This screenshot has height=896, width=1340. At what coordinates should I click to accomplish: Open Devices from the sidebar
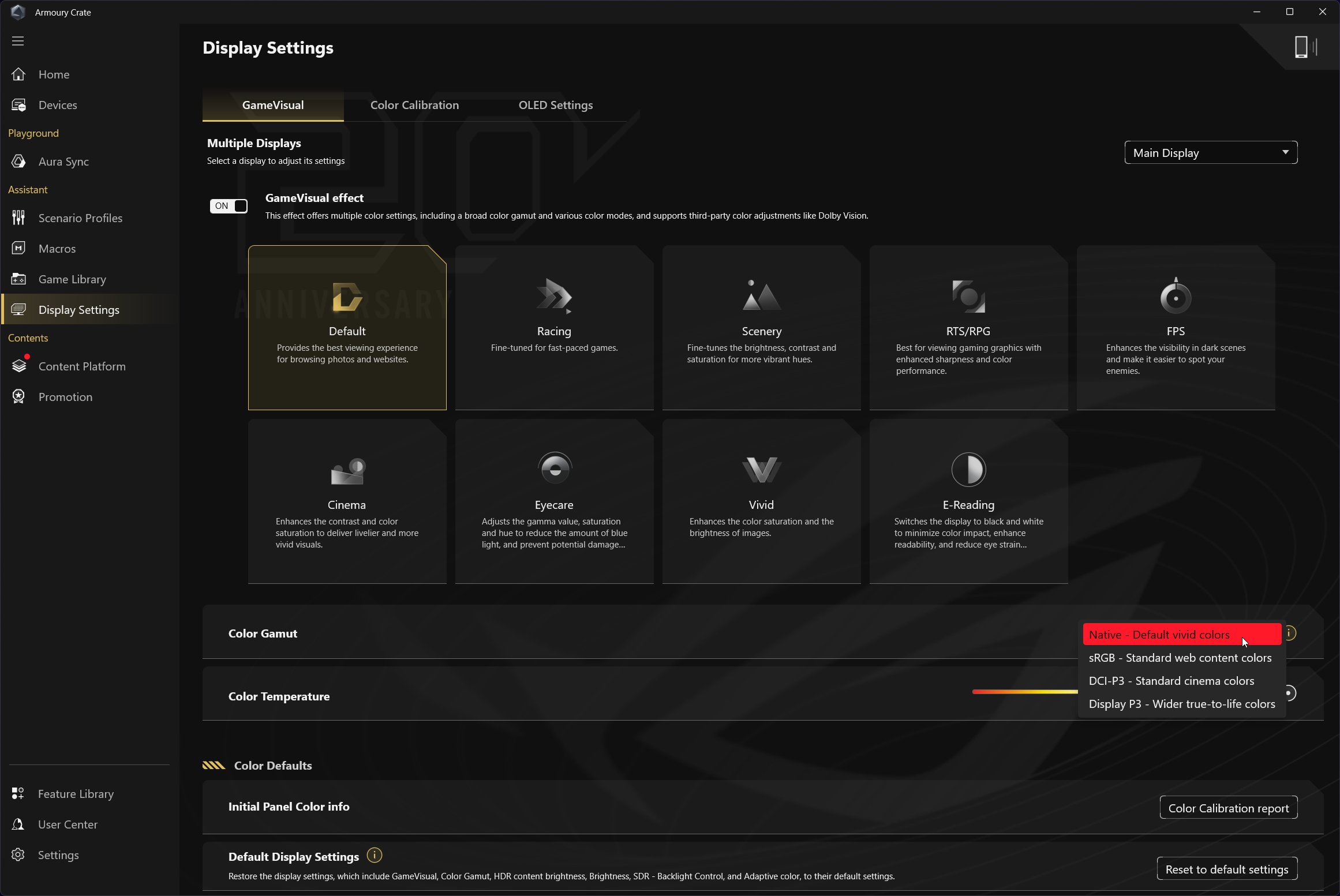[57, 105]
